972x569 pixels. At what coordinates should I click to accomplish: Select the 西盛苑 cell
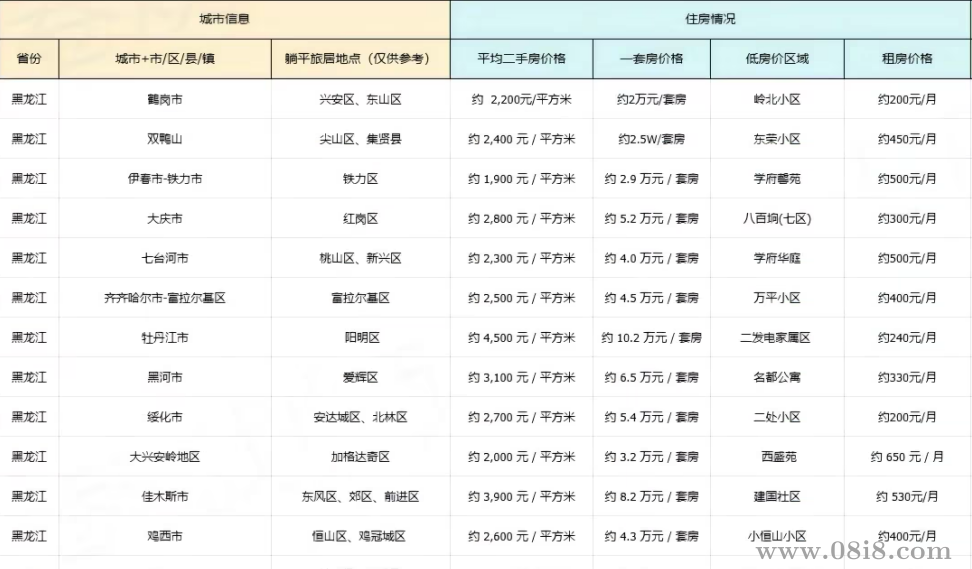point(777,457)
